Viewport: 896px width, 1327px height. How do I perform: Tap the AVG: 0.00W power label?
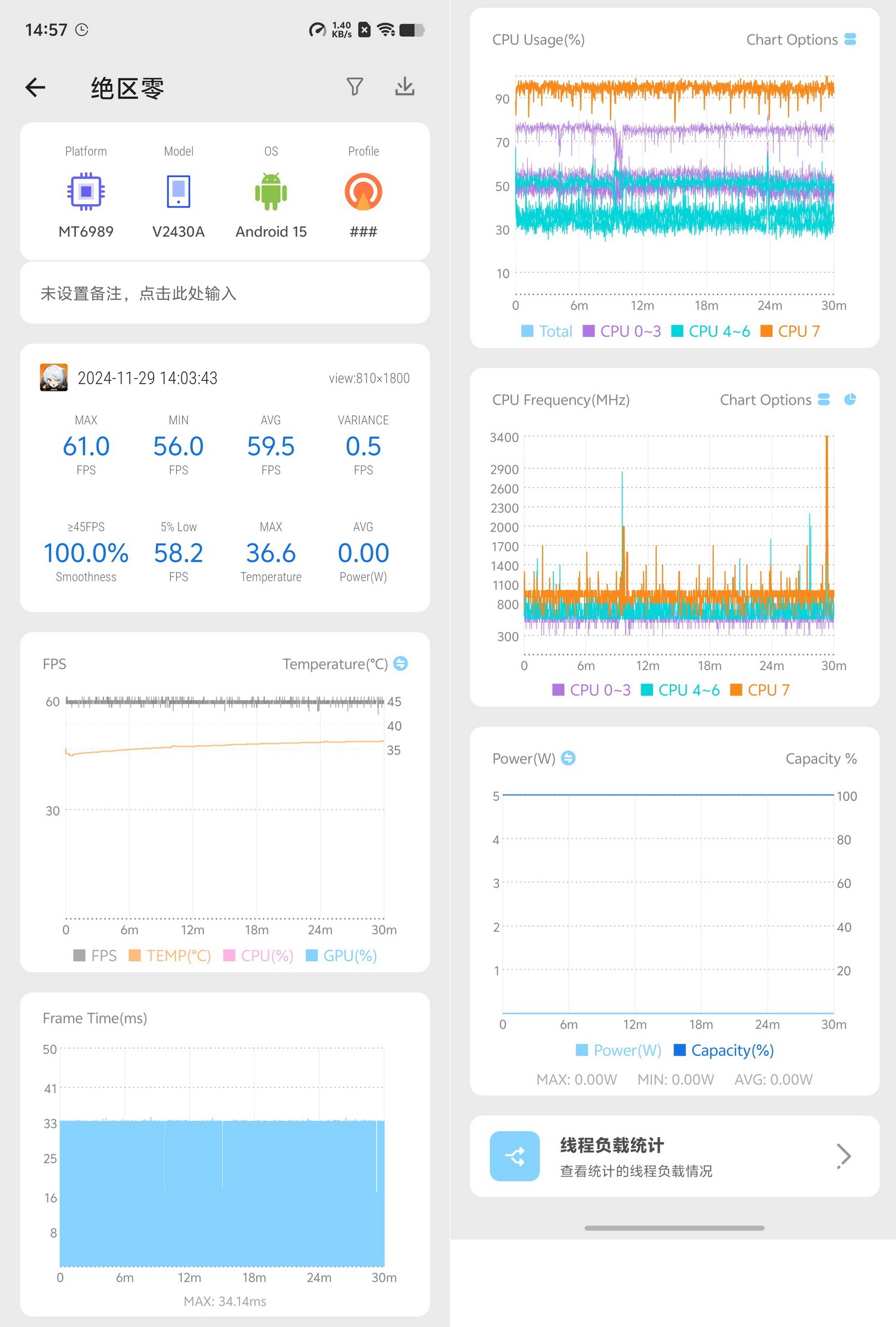(773, 1079)
